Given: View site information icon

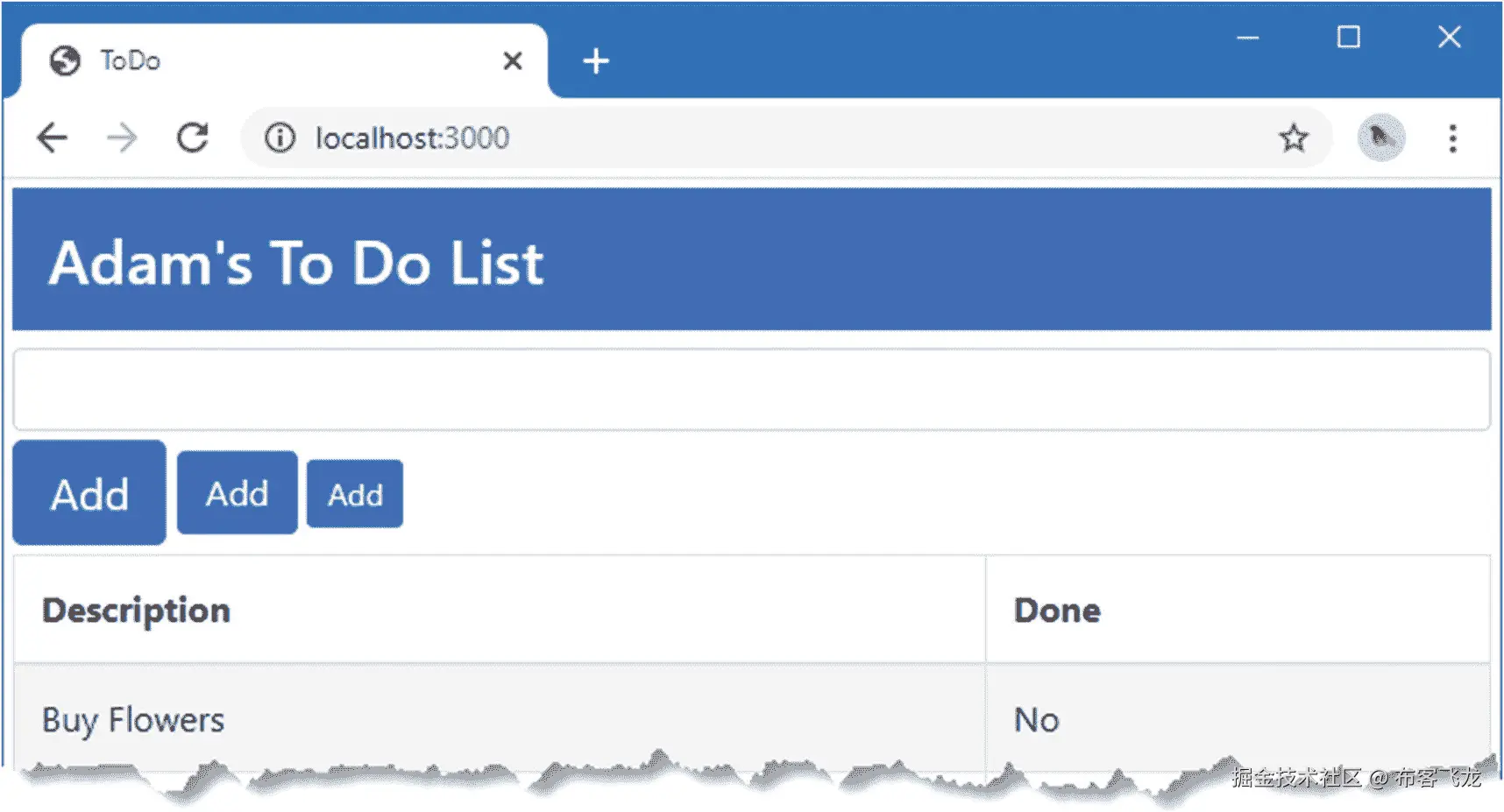Looking at the screenshot, I should 280,138.
